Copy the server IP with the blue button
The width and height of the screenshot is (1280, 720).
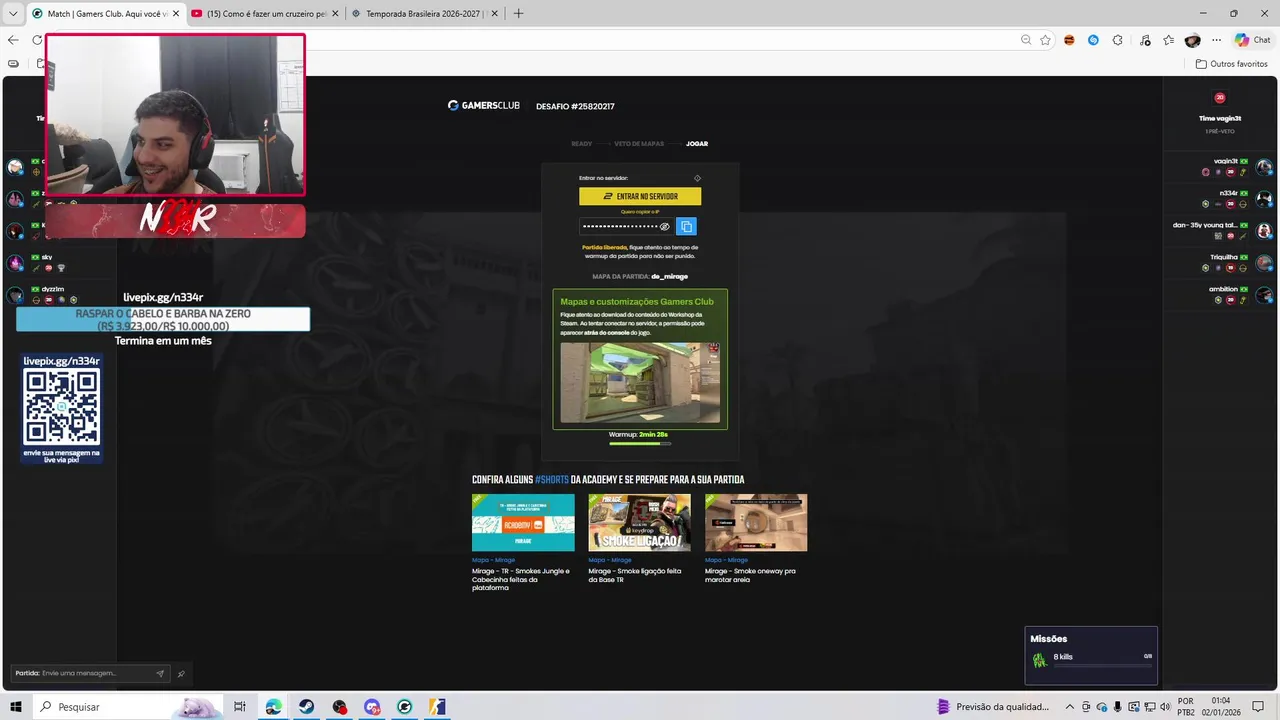pos(686,227)
